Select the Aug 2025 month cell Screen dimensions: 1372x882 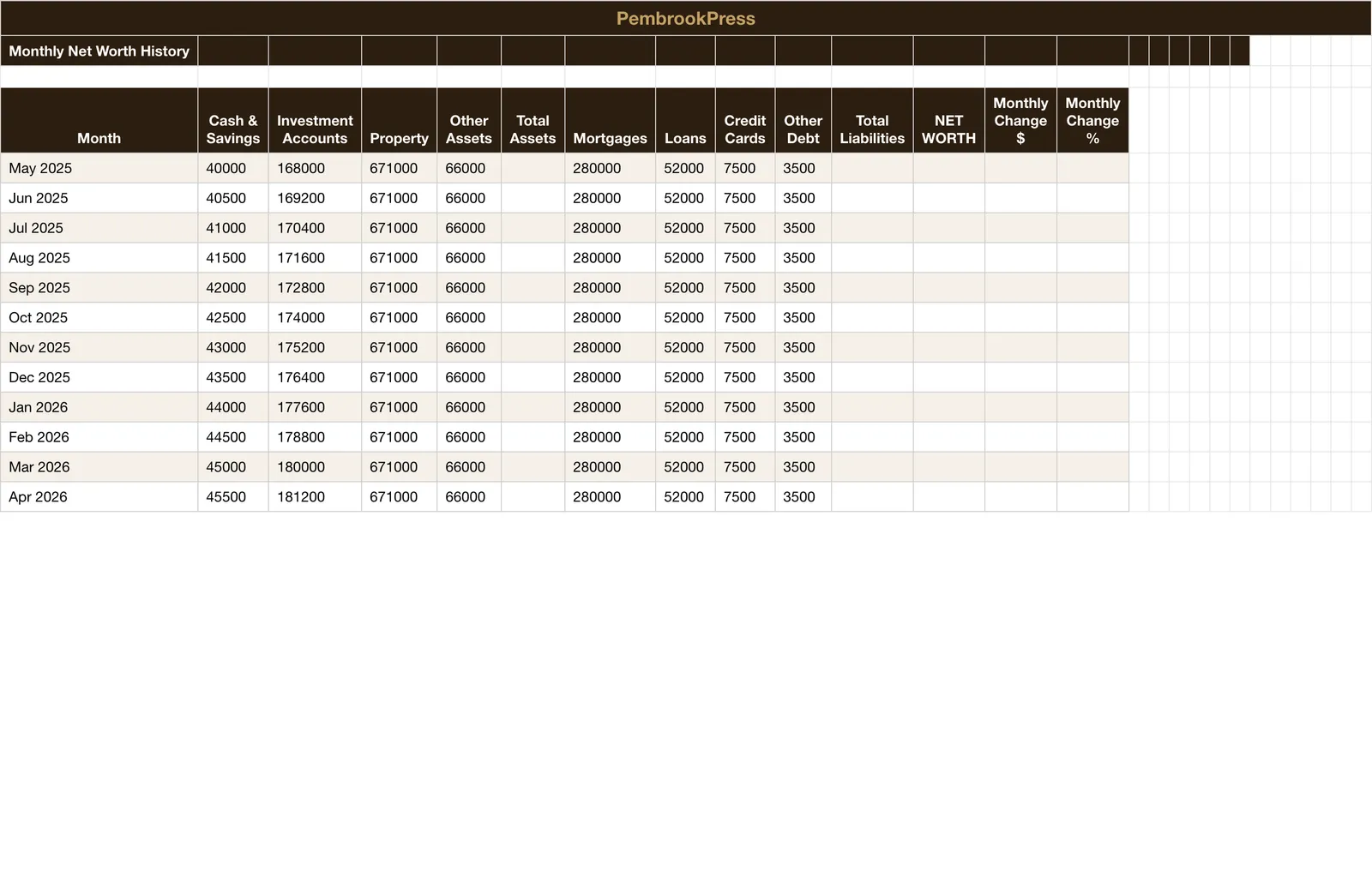point(99,258)
